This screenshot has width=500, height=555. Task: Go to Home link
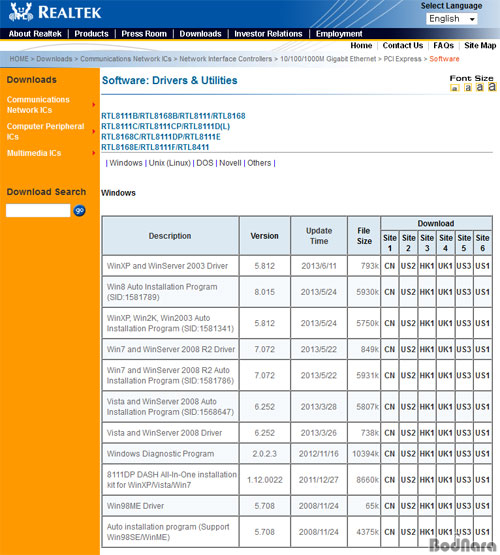(x=361, y=45)
